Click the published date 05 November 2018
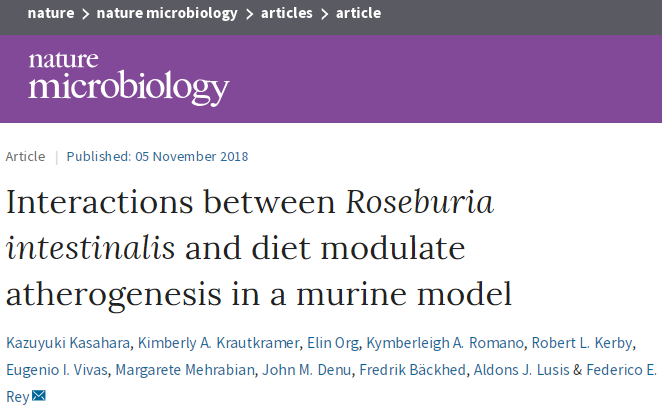The image size is (662, 408). (x=190, y=156)
